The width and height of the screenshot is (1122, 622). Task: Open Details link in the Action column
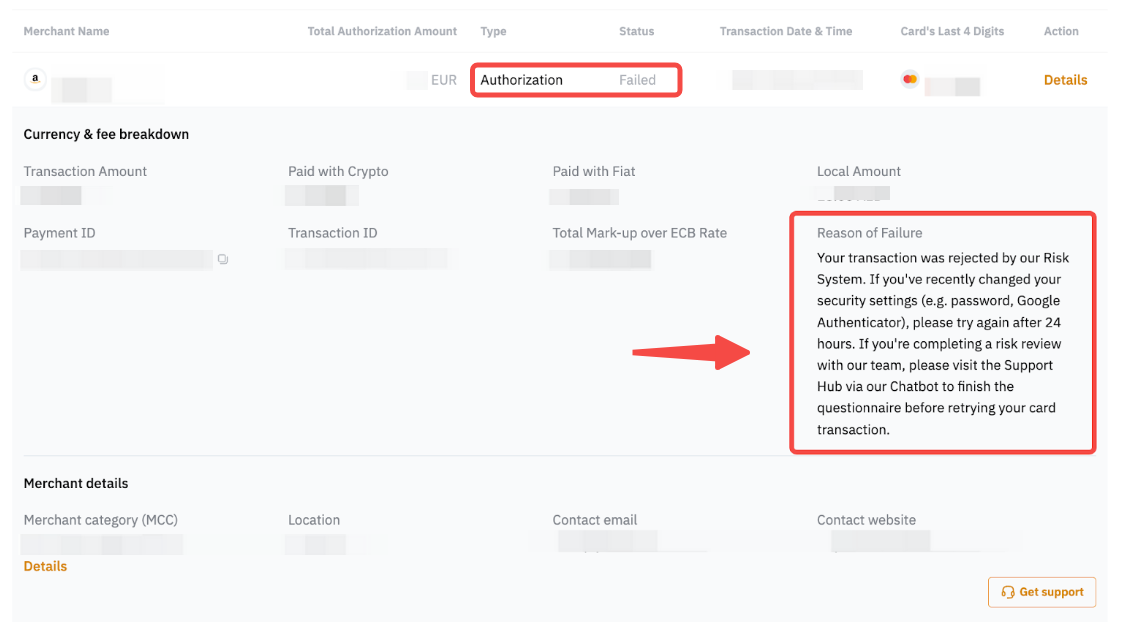click(1065, 80)
